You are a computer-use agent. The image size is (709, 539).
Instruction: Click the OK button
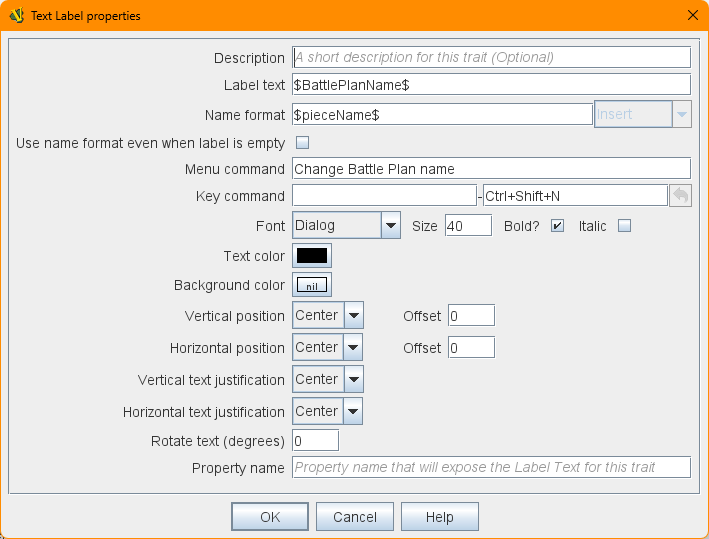pos(270,517)
